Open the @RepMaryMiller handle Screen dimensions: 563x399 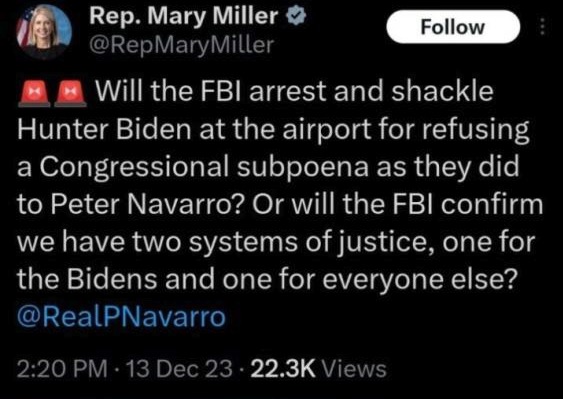(182, 45)
